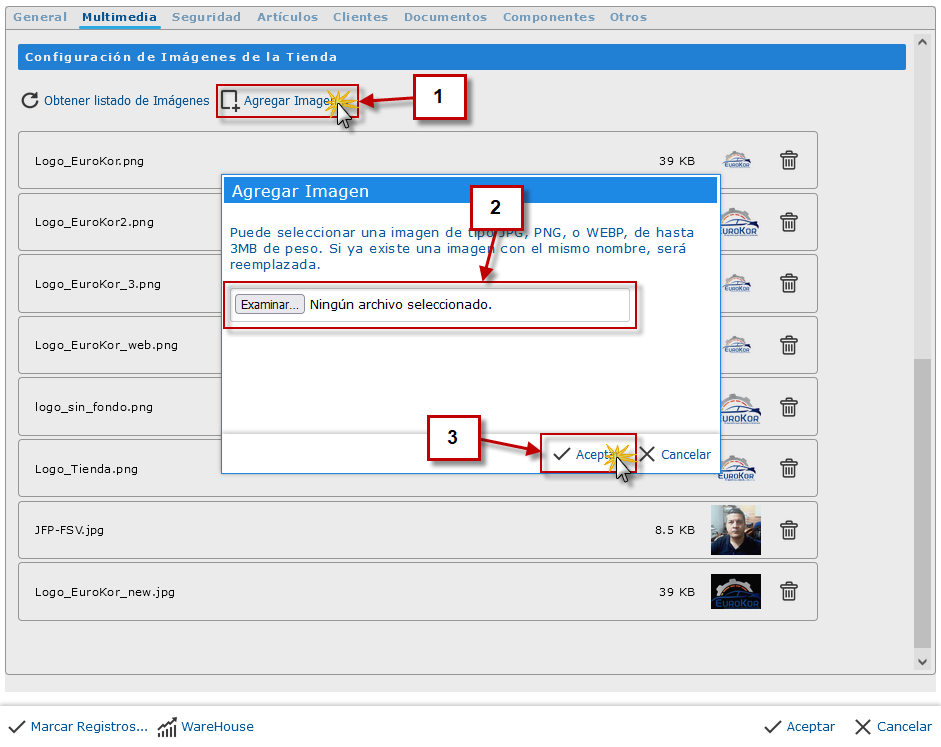Image resolution: width=941 pixels, height=747 pixels.
Task: Click the scrollbar up arrow
Action: 922,42
